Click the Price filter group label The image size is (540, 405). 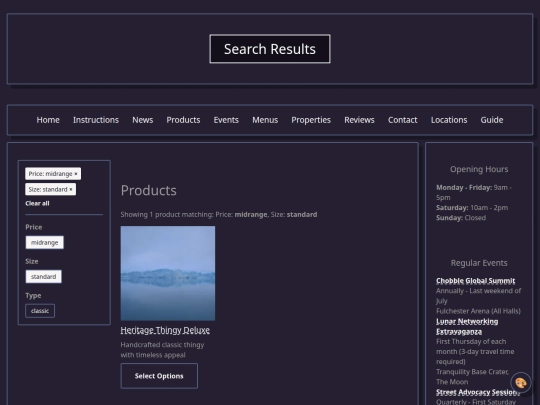pyautogui.click(x=34, y=227)
